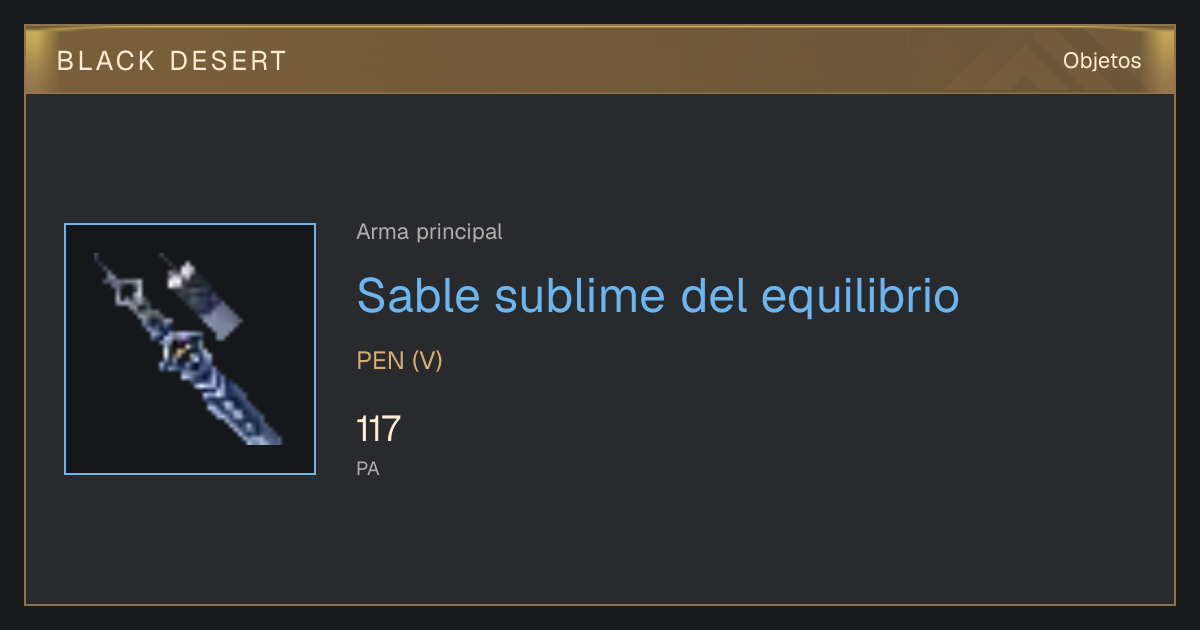Select the sable item icon thumbnail
The height and width of the screenshot is (630, 1200).
tap(190, 349)
